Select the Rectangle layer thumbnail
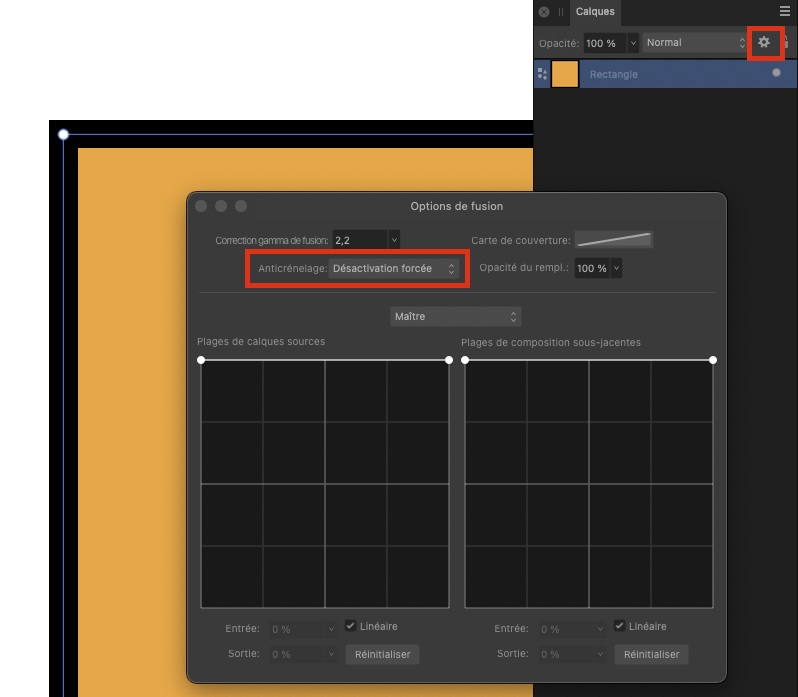 tap(565, 74)
